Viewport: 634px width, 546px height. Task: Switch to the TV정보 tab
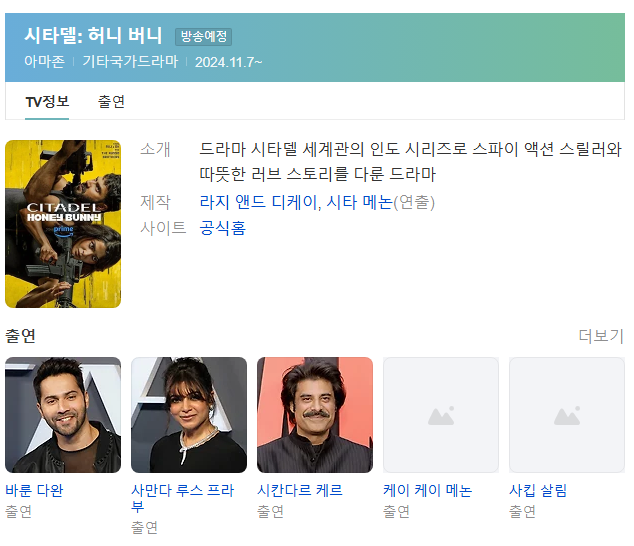[x=47, y=102]
